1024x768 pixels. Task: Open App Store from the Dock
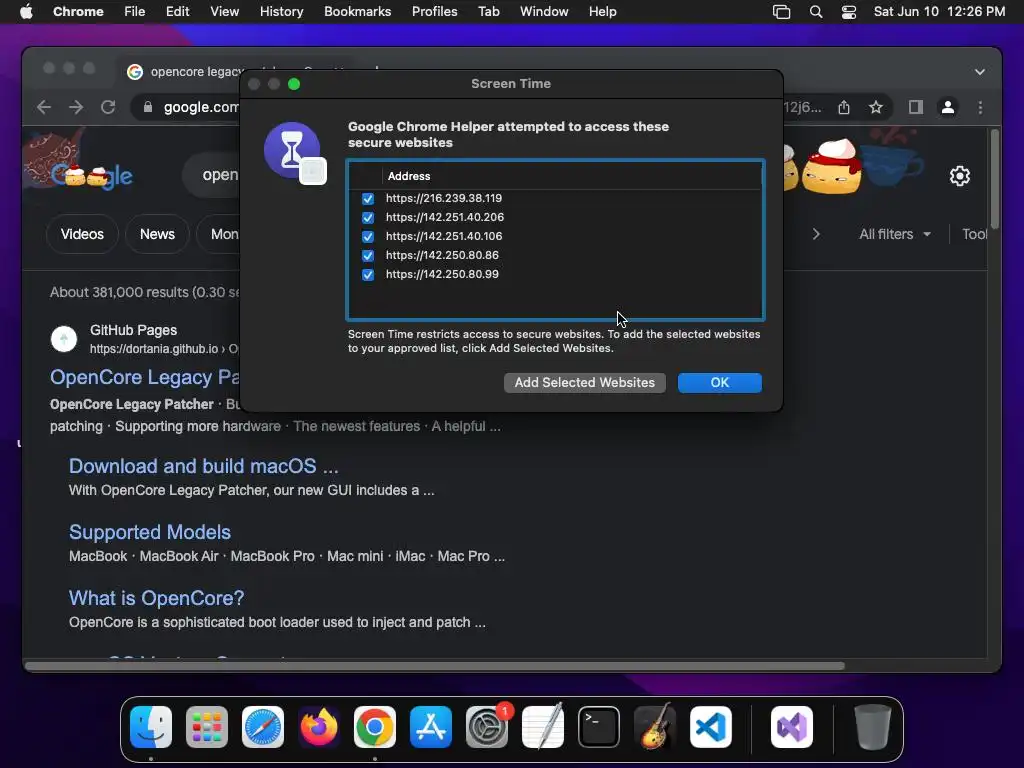(x=431, y=727)
